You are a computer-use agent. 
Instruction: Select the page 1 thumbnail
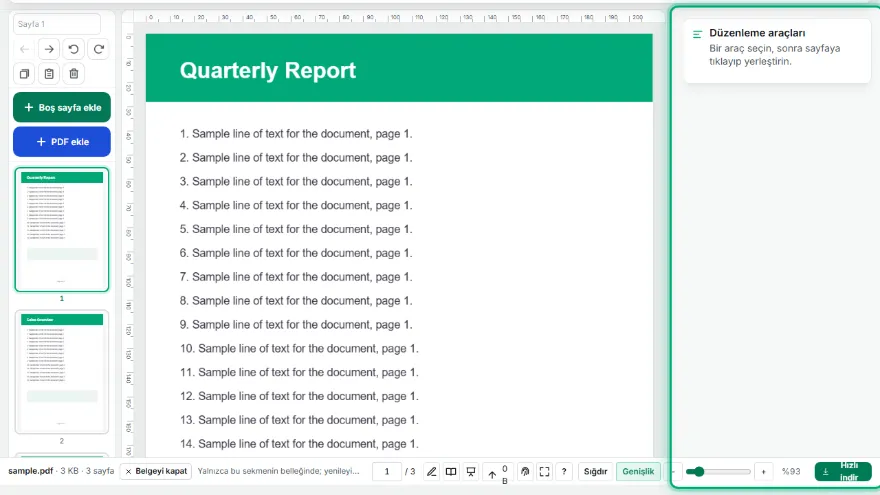click(62, 230)
